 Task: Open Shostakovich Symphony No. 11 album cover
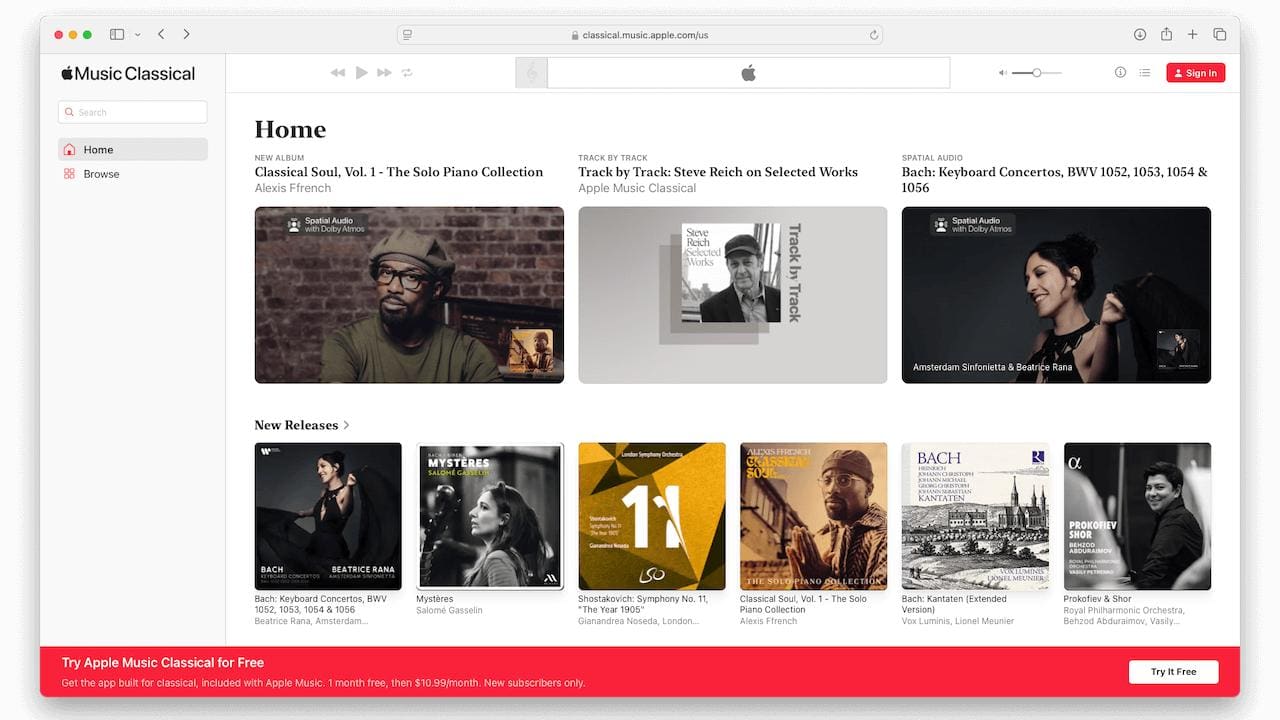pos(652,516)
